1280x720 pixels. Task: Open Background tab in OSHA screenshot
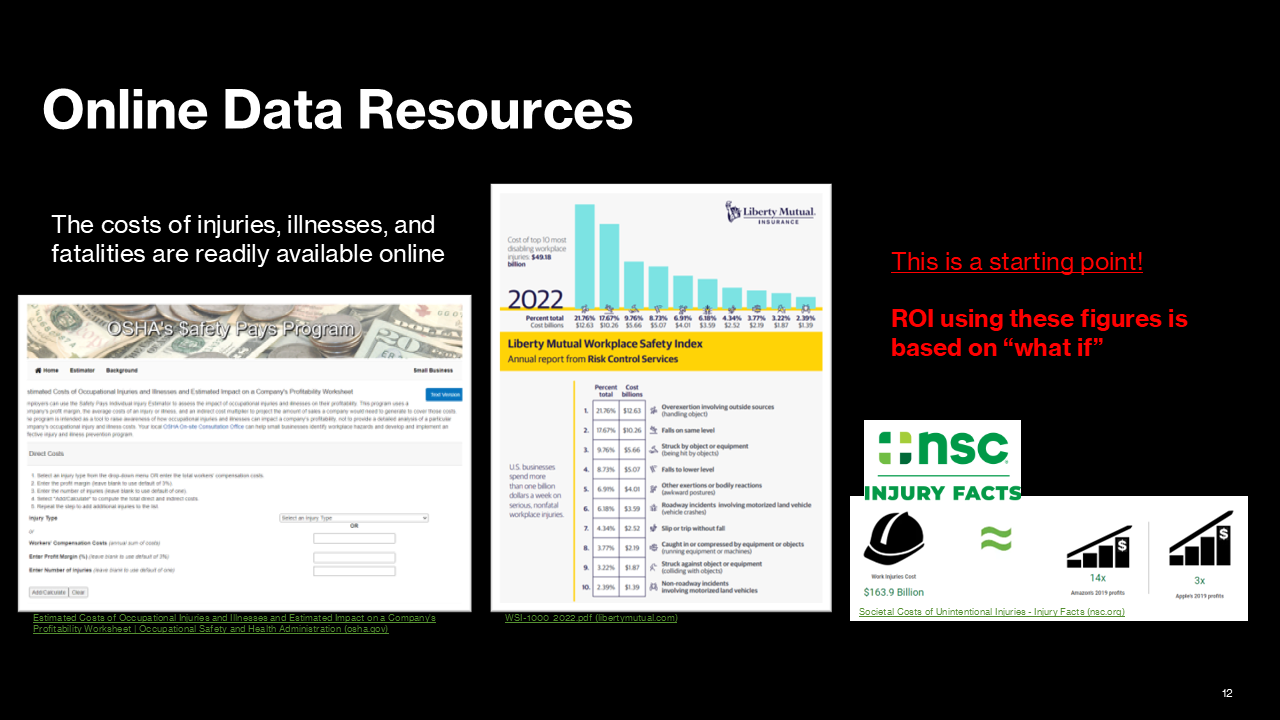point(122,370)
